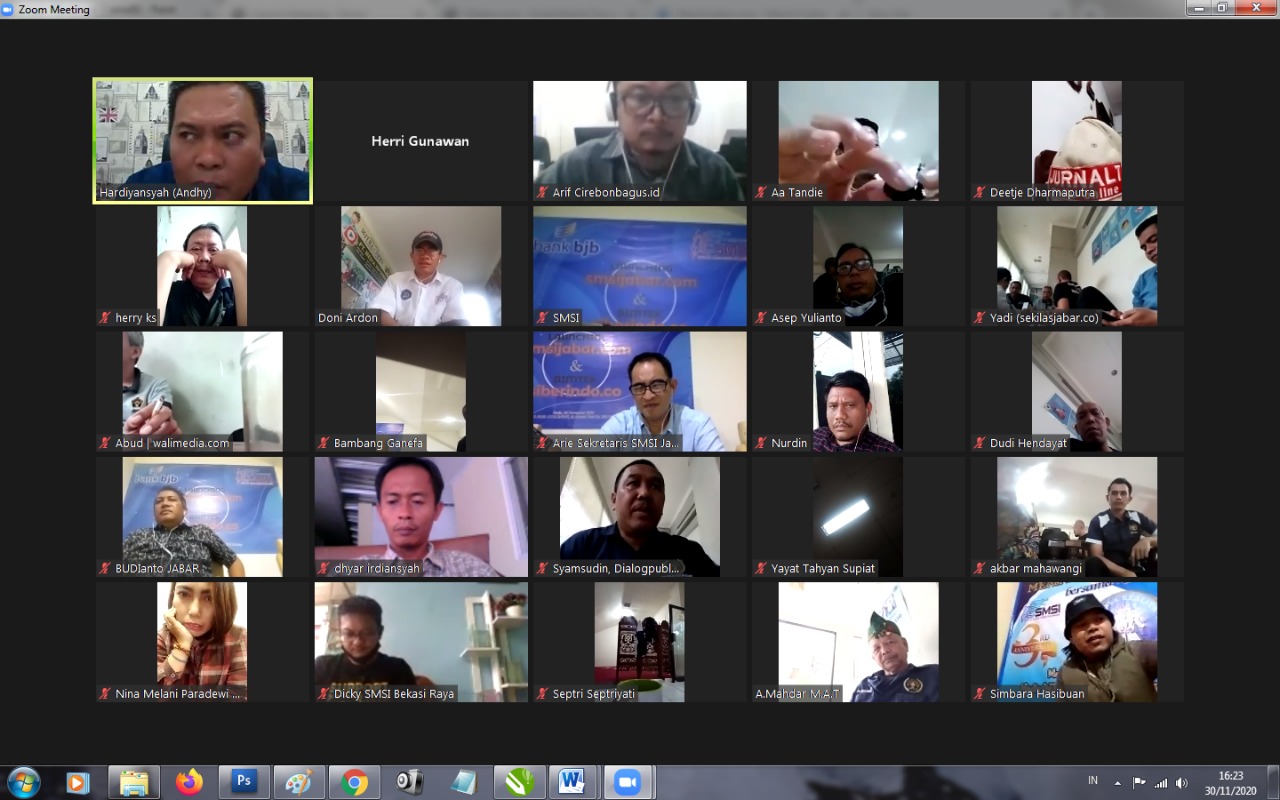
Task: Open the IN input language selector
Action: 1092,781
